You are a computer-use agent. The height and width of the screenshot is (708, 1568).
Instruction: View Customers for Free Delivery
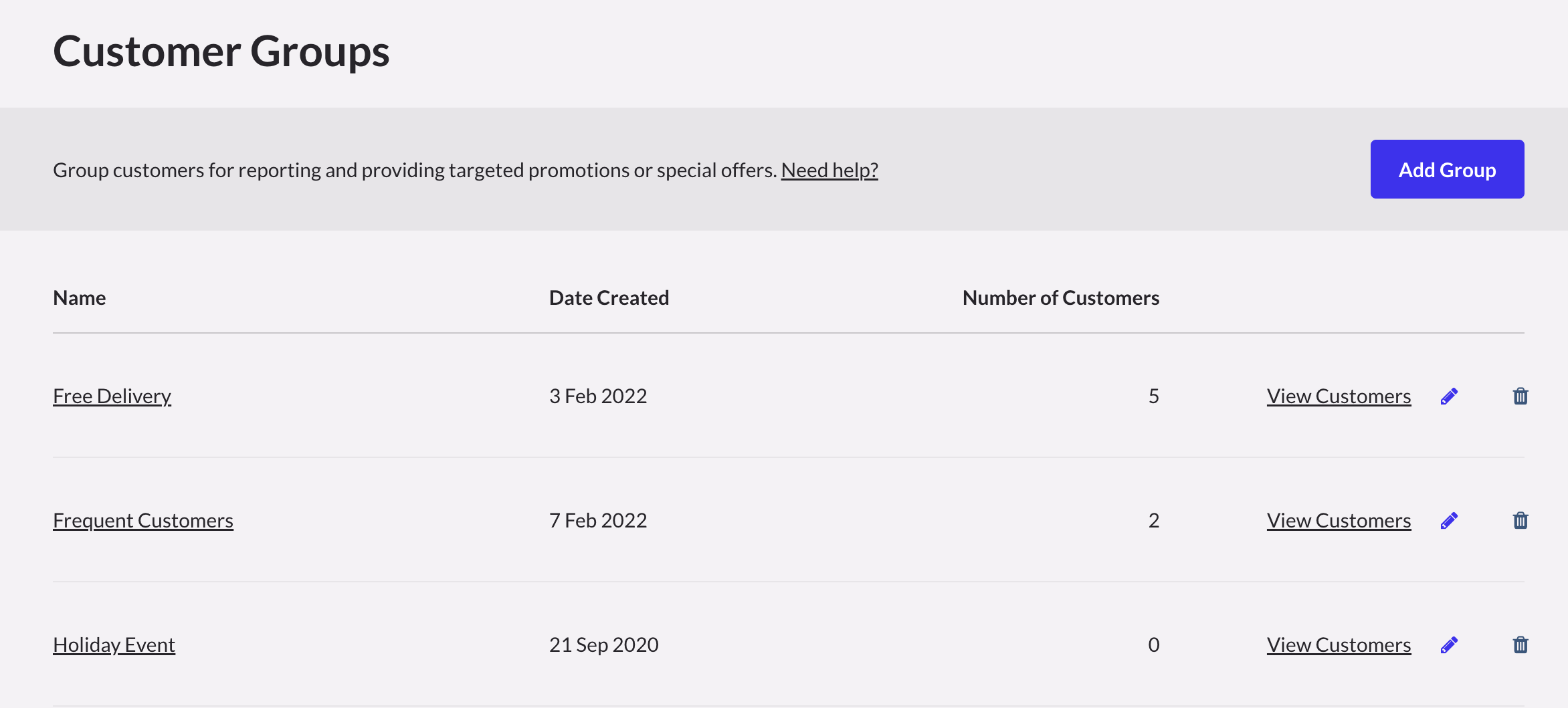point(1339,396)
